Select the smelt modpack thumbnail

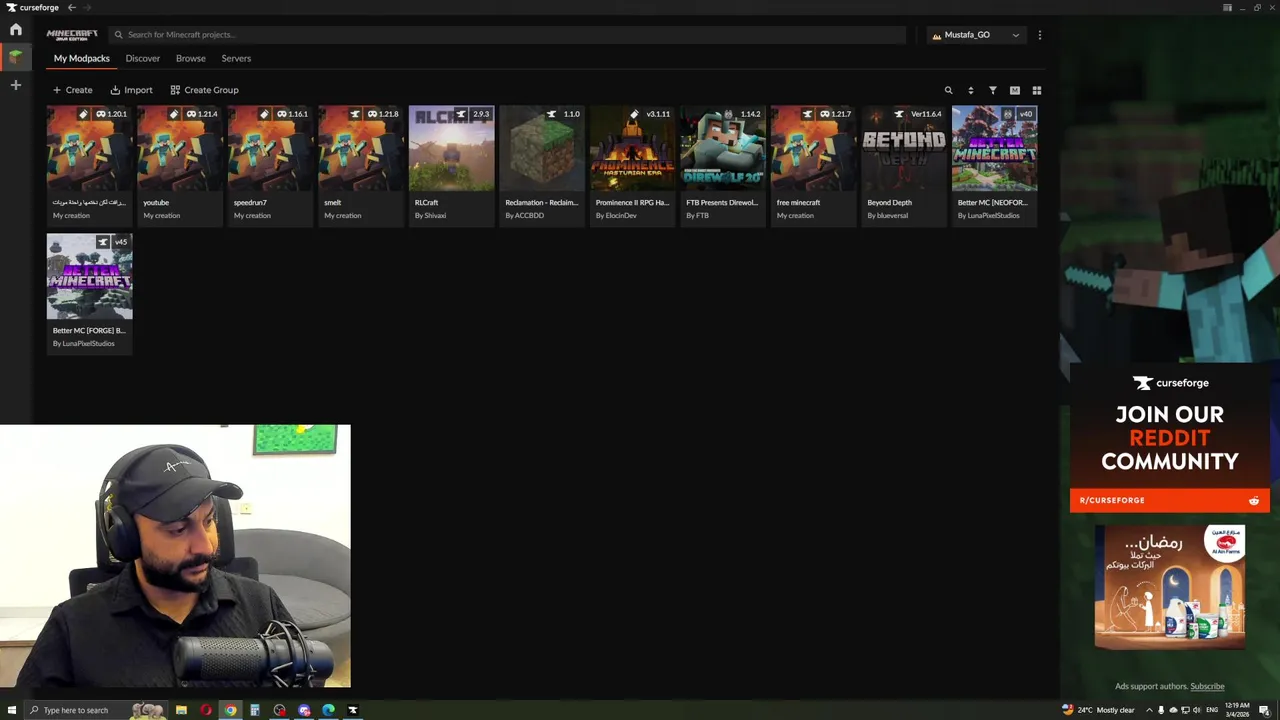(361, 149)
